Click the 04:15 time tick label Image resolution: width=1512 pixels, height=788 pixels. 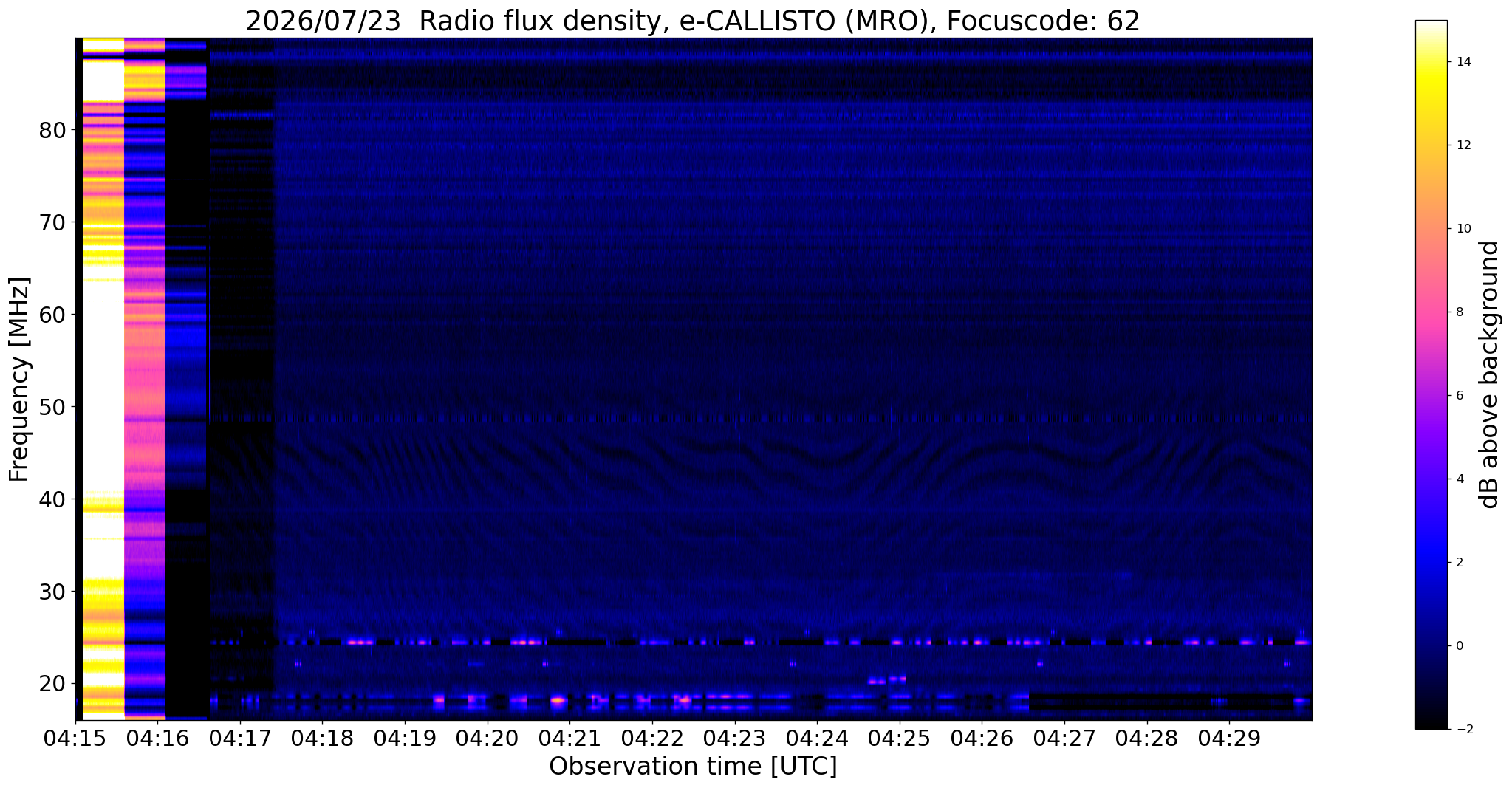point(76,739)
